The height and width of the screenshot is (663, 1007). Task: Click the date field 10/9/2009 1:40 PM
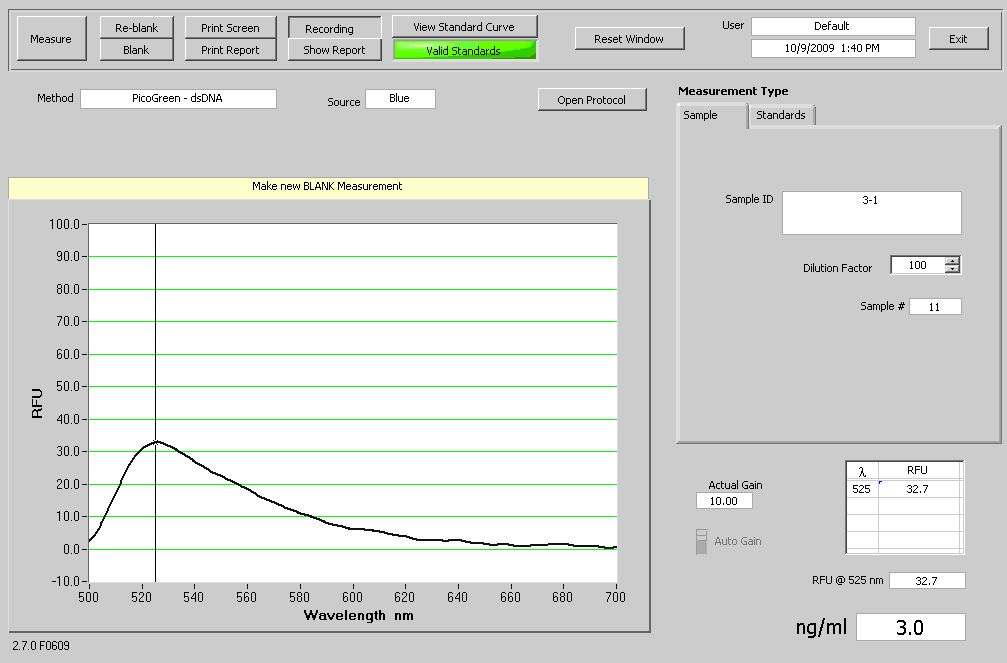[833, 48]
